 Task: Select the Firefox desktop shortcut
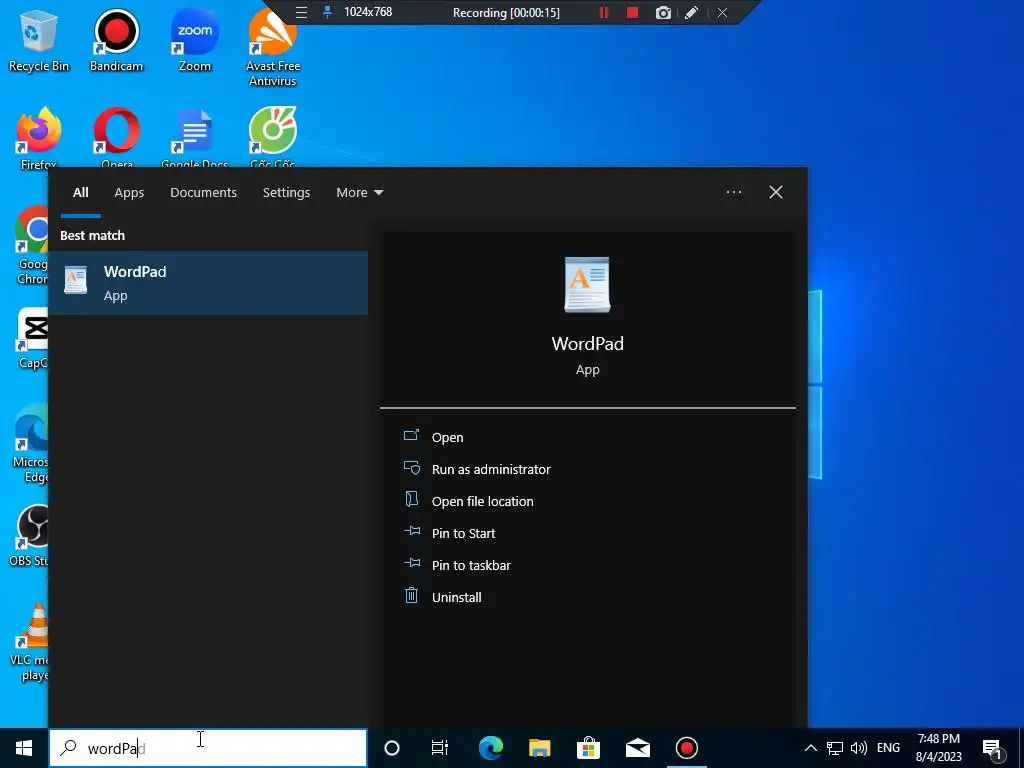39,137
